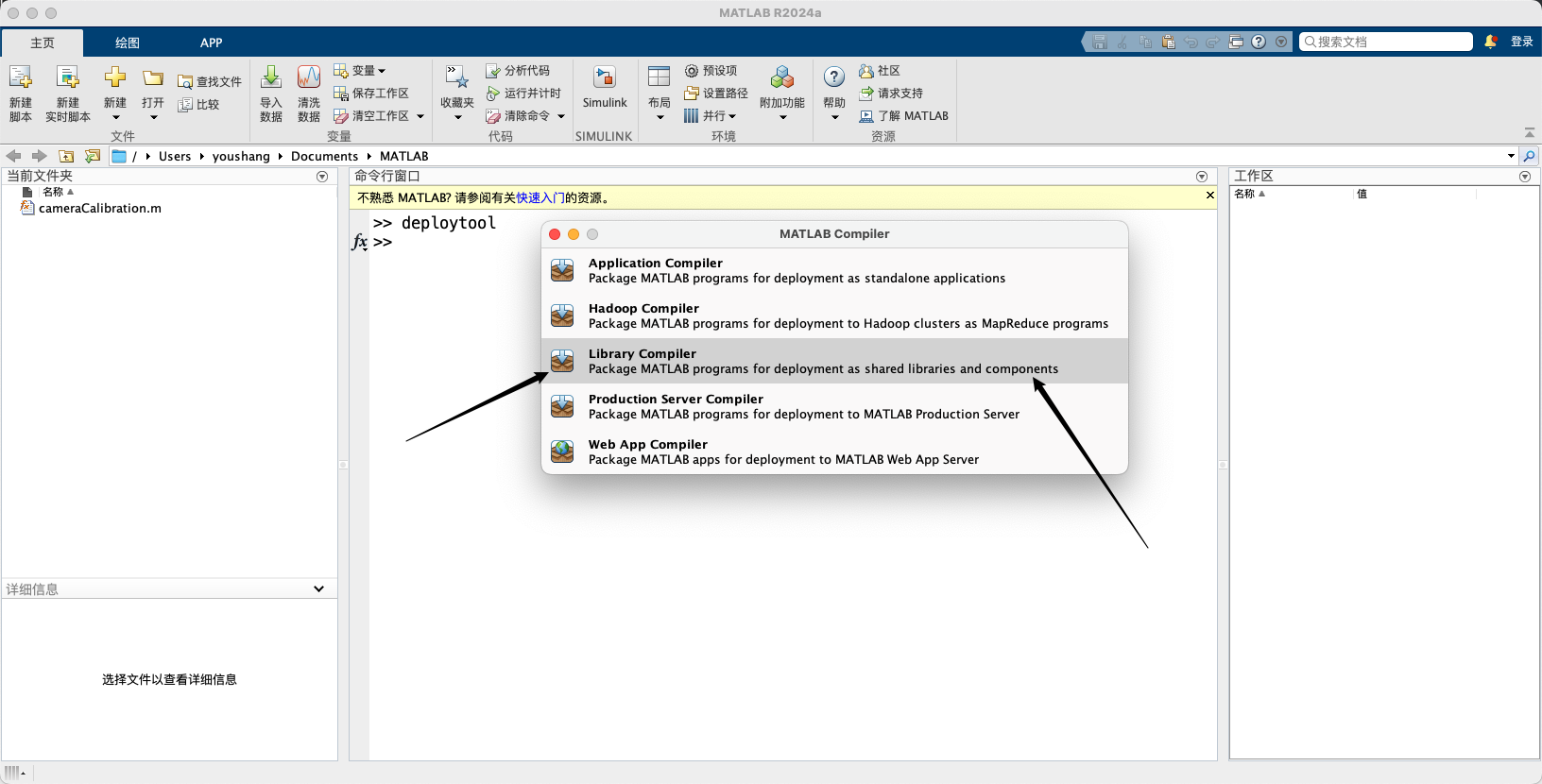The image size is (1542, 784).
Task: Click the help icon in quick access toolbar
Action: [x=1259, y=42]
